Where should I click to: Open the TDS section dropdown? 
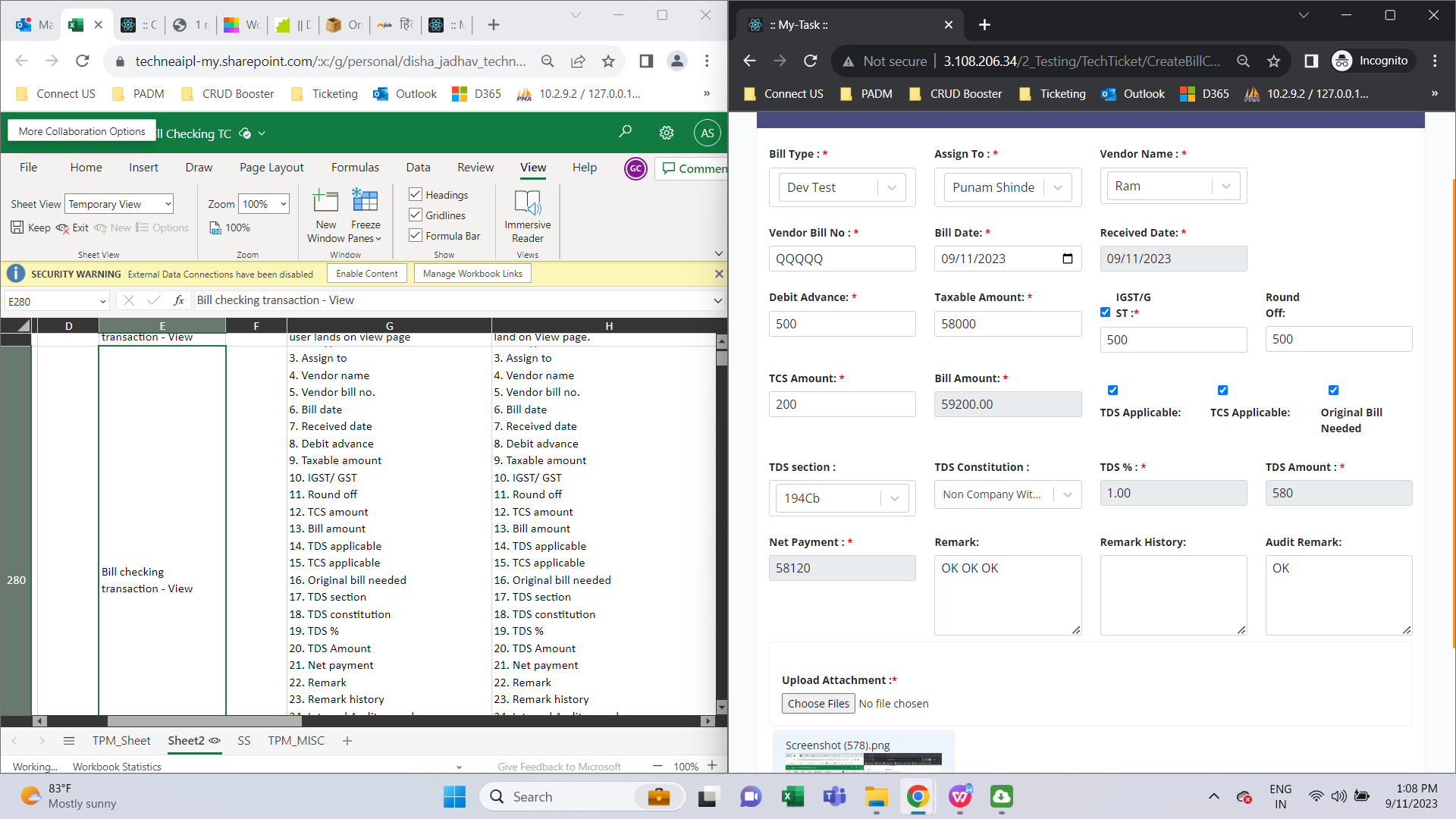[842, 498]
